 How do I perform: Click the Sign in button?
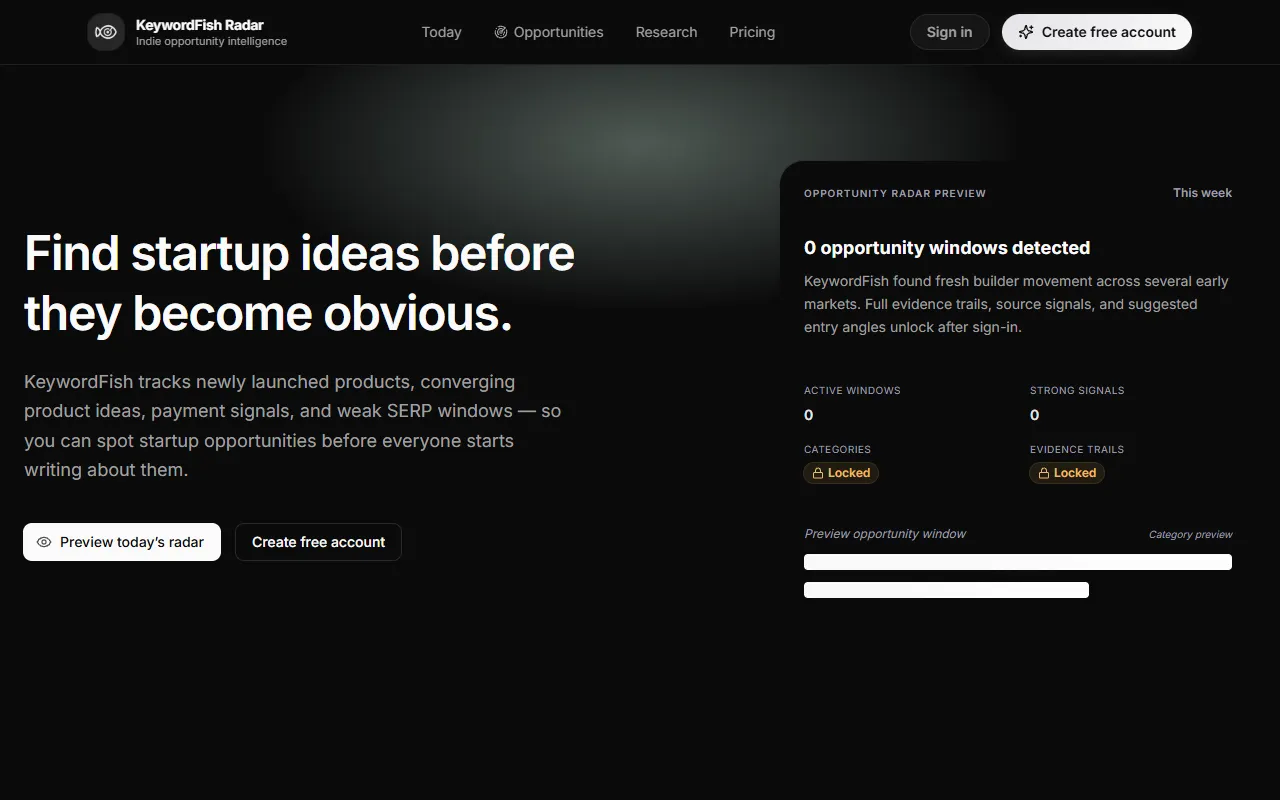(x=949, y=32)
